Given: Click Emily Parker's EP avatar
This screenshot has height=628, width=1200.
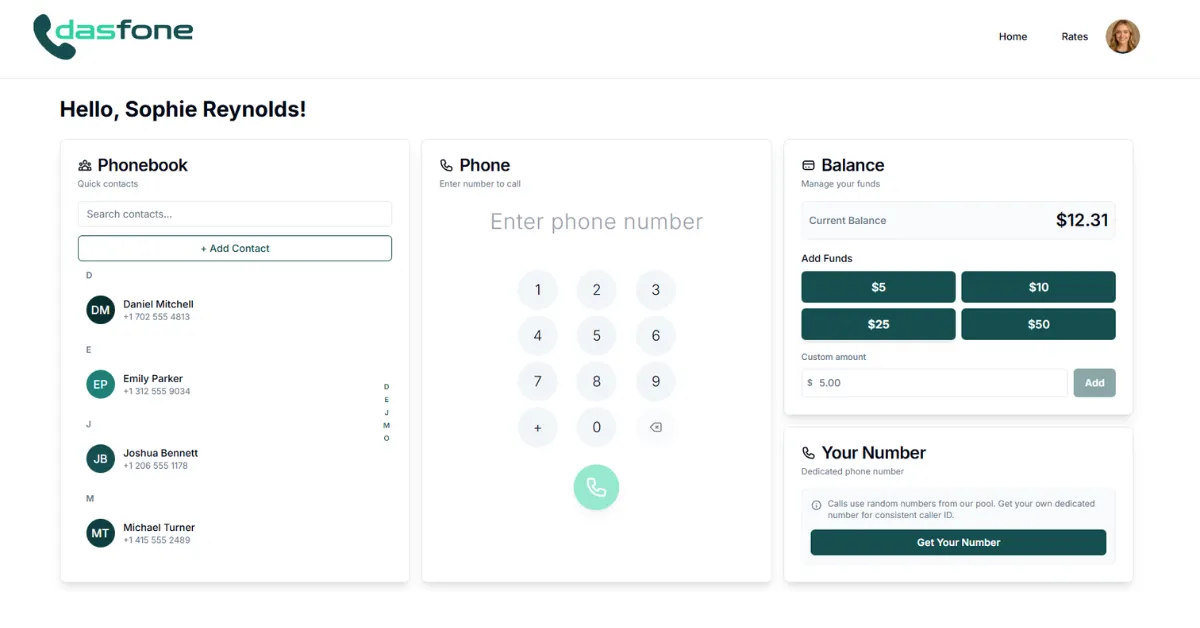Looking at the screenshot, I should (100, 384).
